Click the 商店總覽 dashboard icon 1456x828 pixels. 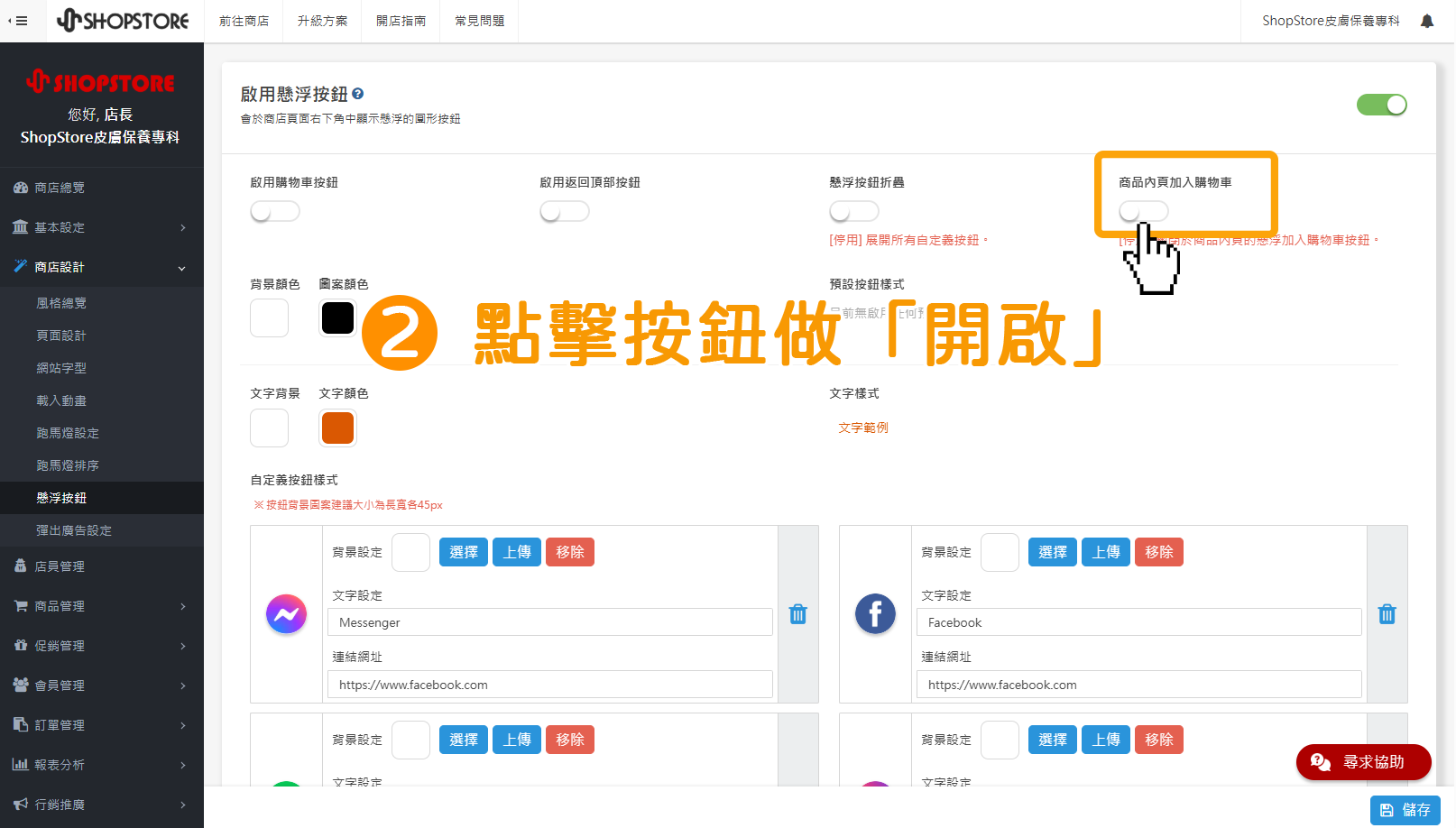[20, 188]
